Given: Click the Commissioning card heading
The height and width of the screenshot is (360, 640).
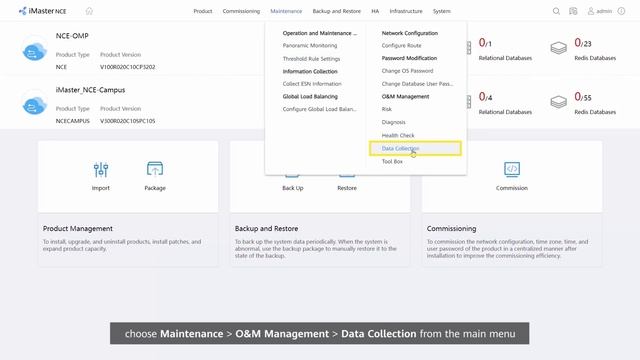Looking at the screenshot, I should point(451,229).
